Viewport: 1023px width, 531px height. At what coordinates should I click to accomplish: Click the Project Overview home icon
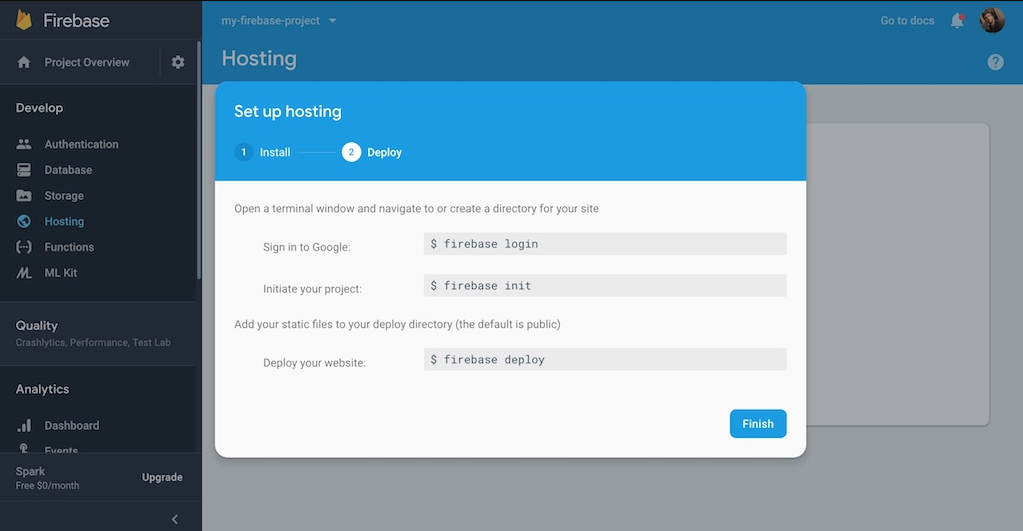coord(24,62)
